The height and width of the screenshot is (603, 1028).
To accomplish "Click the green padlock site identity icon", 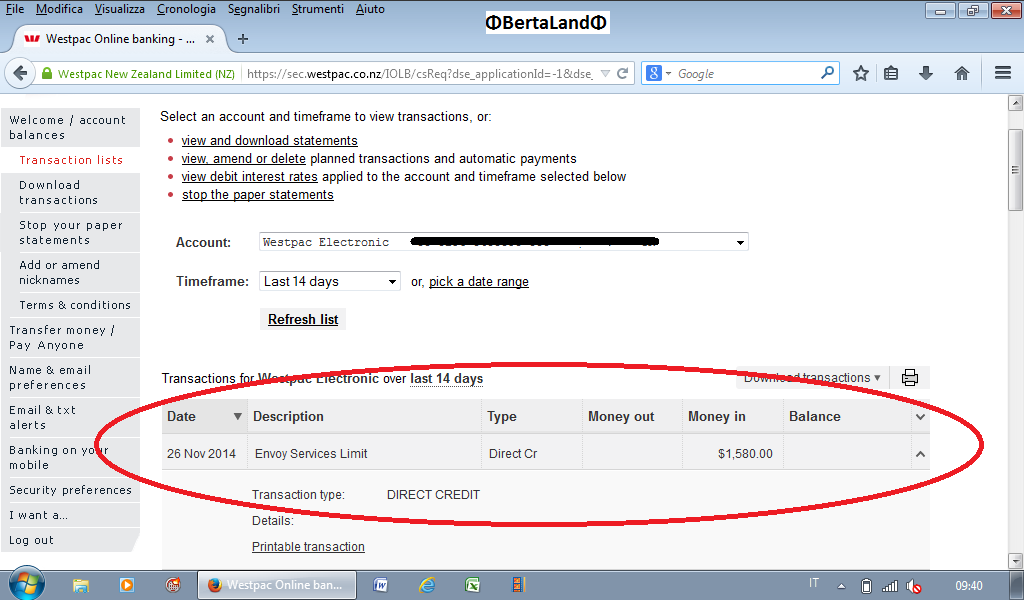I will click(47, 73).
